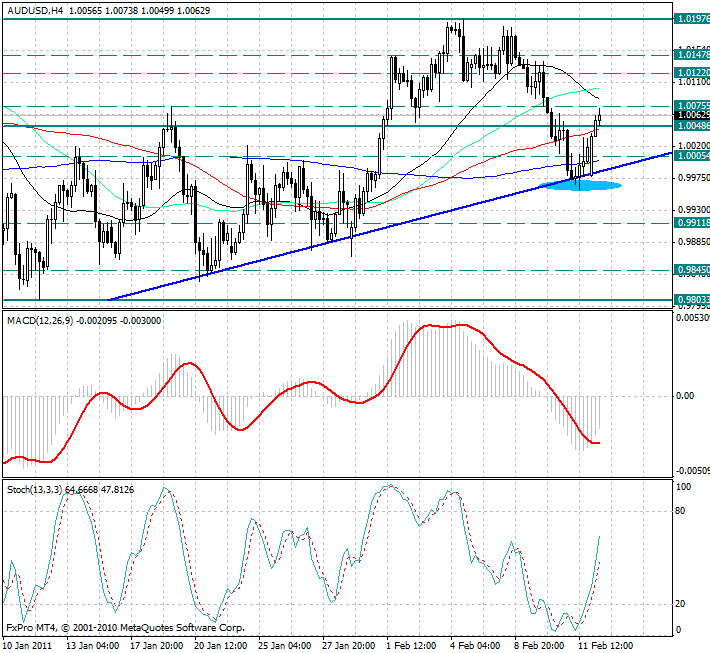710x653 pixels.
Task: Click the 0.9975 price axis value
Action: [x=693, y=178]
